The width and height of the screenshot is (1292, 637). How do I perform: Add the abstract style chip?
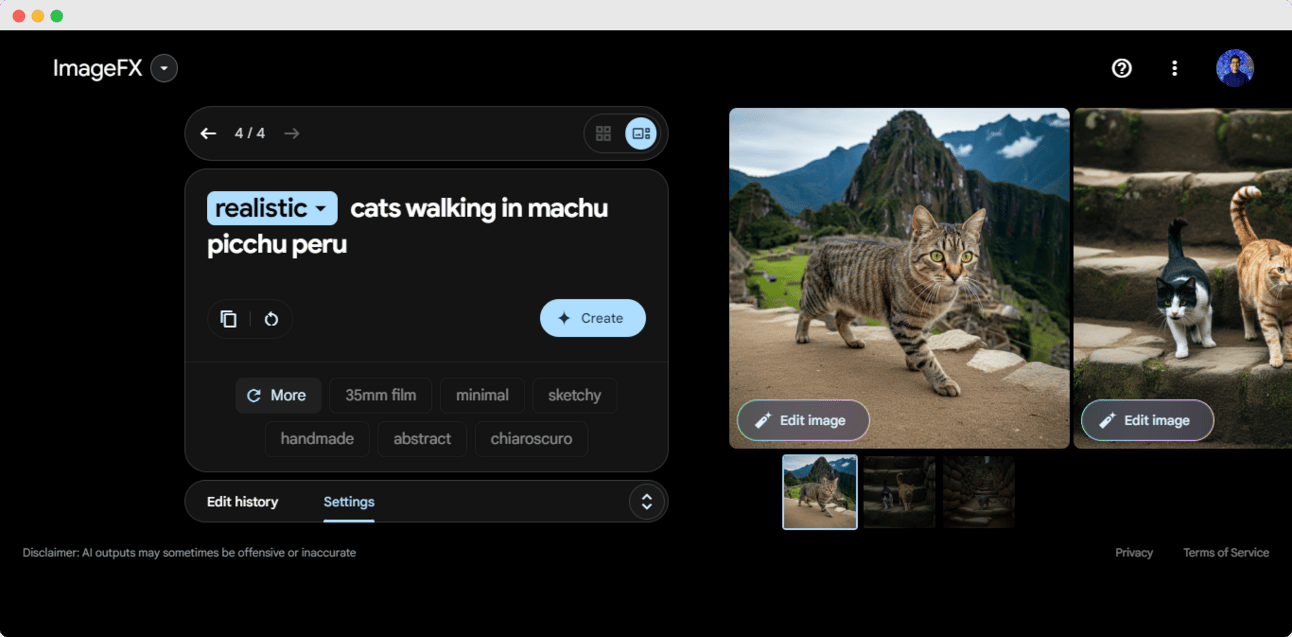pyautogui.click(x=422, y=439)
